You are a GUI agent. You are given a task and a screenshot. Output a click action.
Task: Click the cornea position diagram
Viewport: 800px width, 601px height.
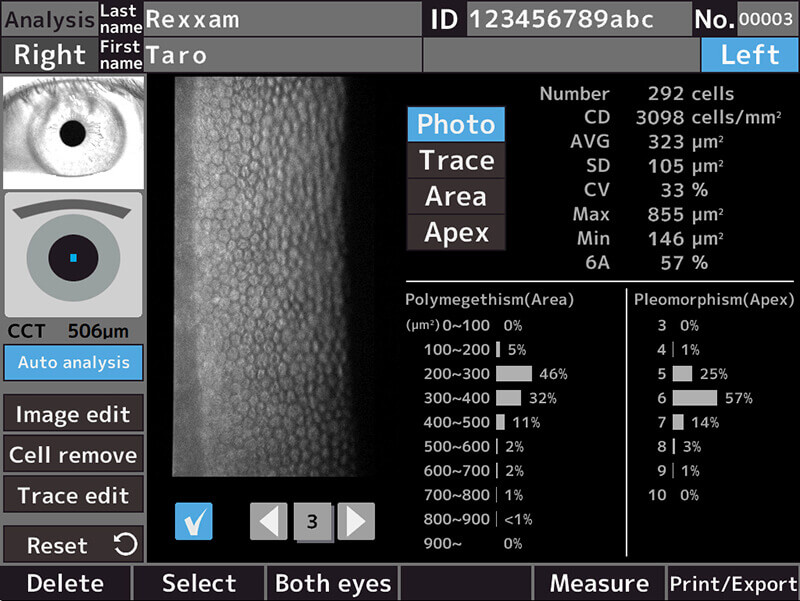click(x=73, y=254)
